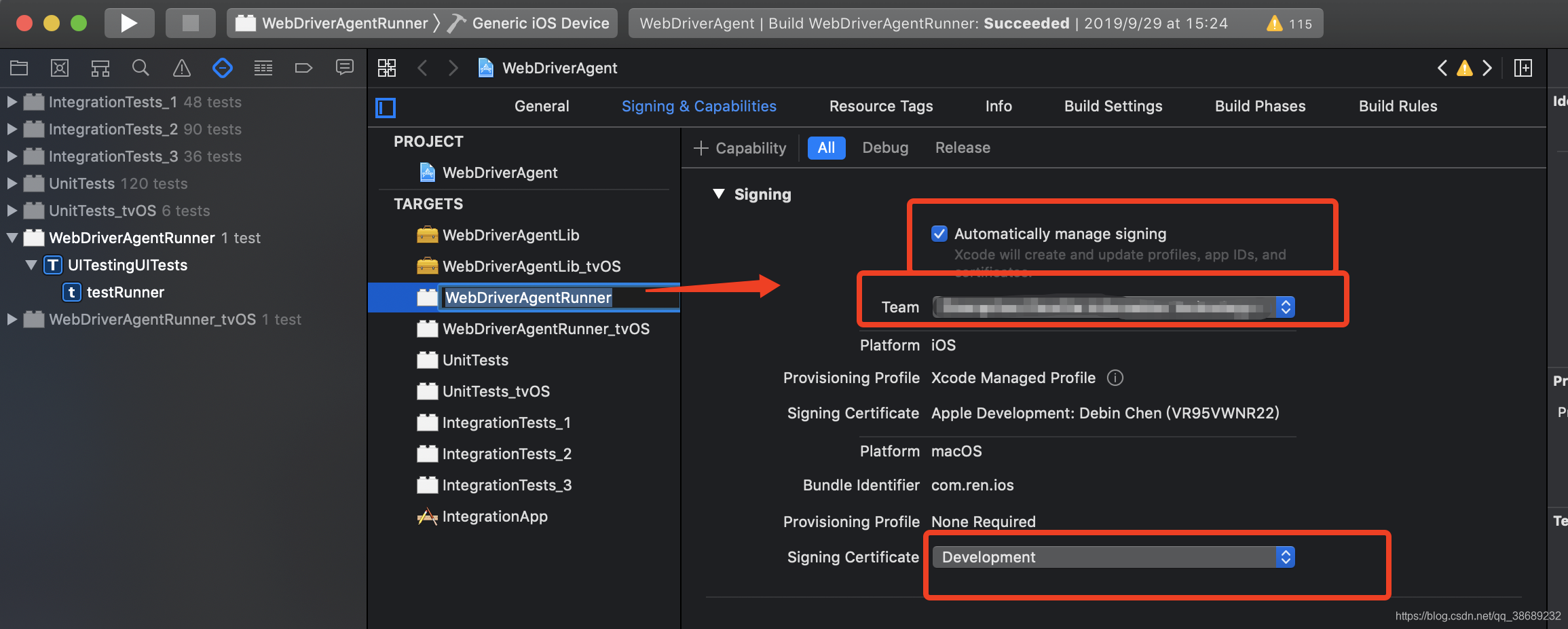Expand IntegrationTests_3 test group

pos(12,156)
